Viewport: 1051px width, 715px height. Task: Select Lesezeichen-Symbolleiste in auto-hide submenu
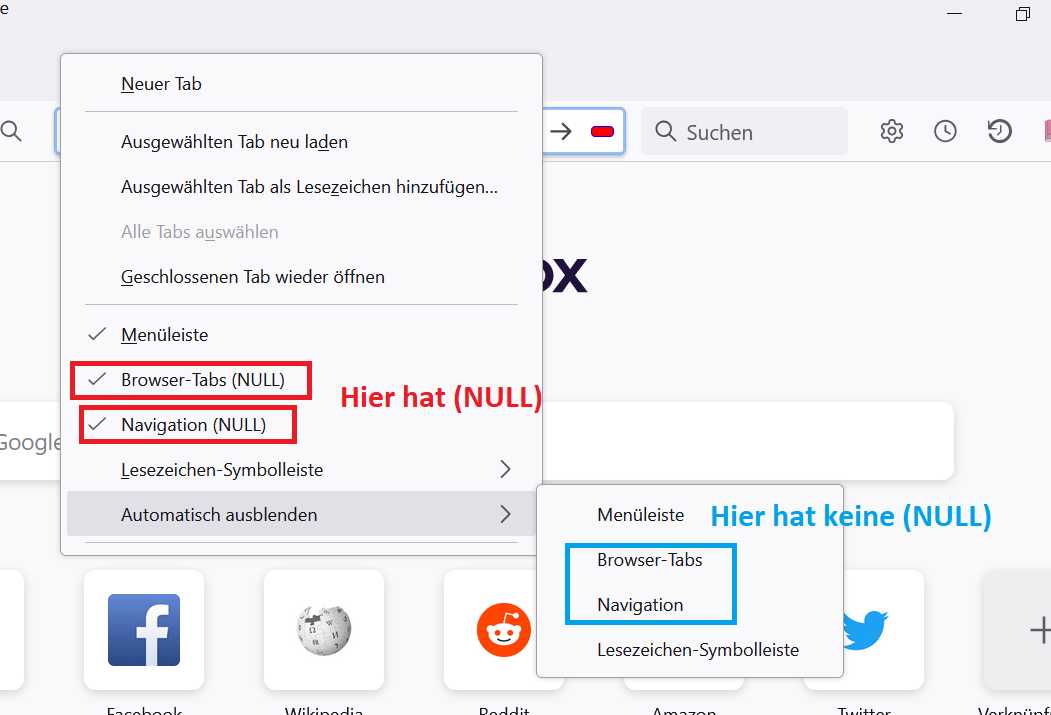tap(690, 649)
